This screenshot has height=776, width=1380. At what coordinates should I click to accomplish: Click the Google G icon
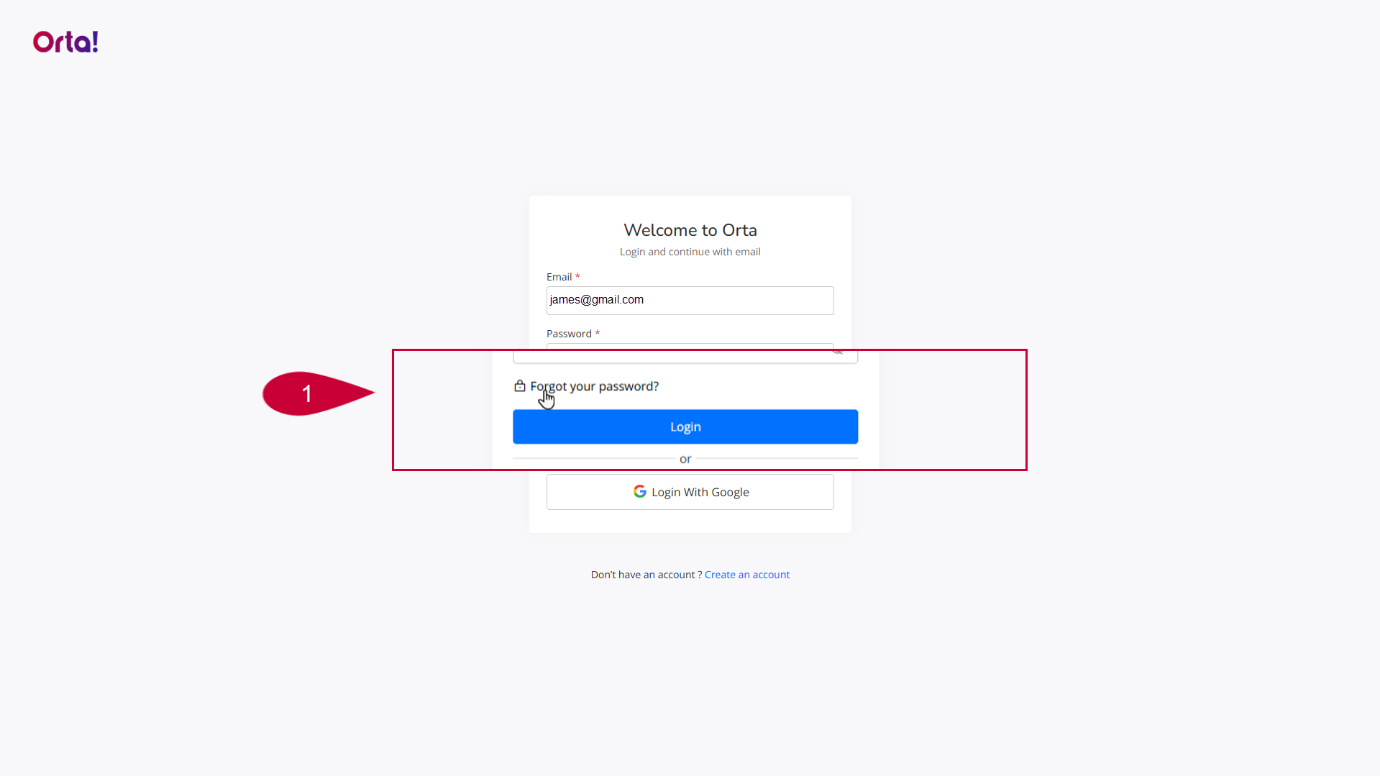640,492
